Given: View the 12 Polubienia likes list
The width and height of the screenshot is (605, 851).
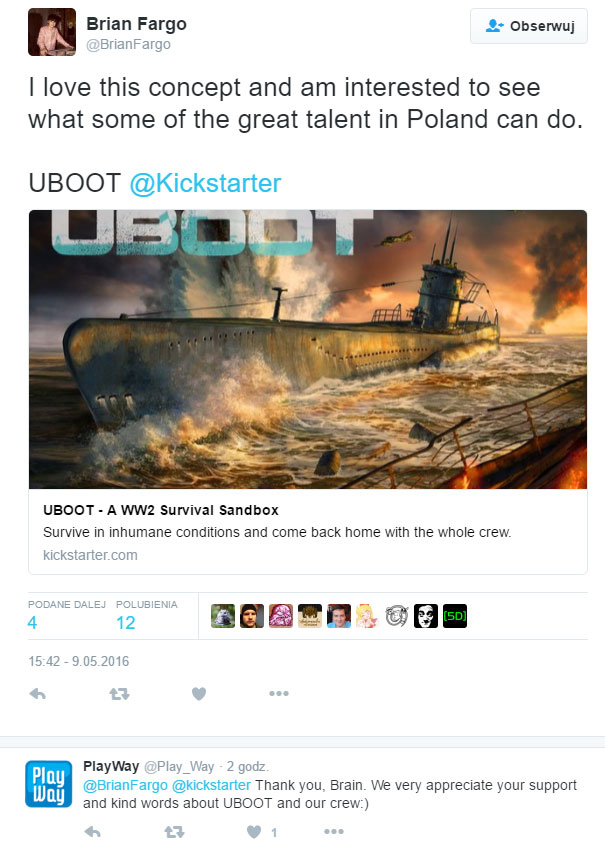Looking at the screenshot, I should (x=125, y=623).
